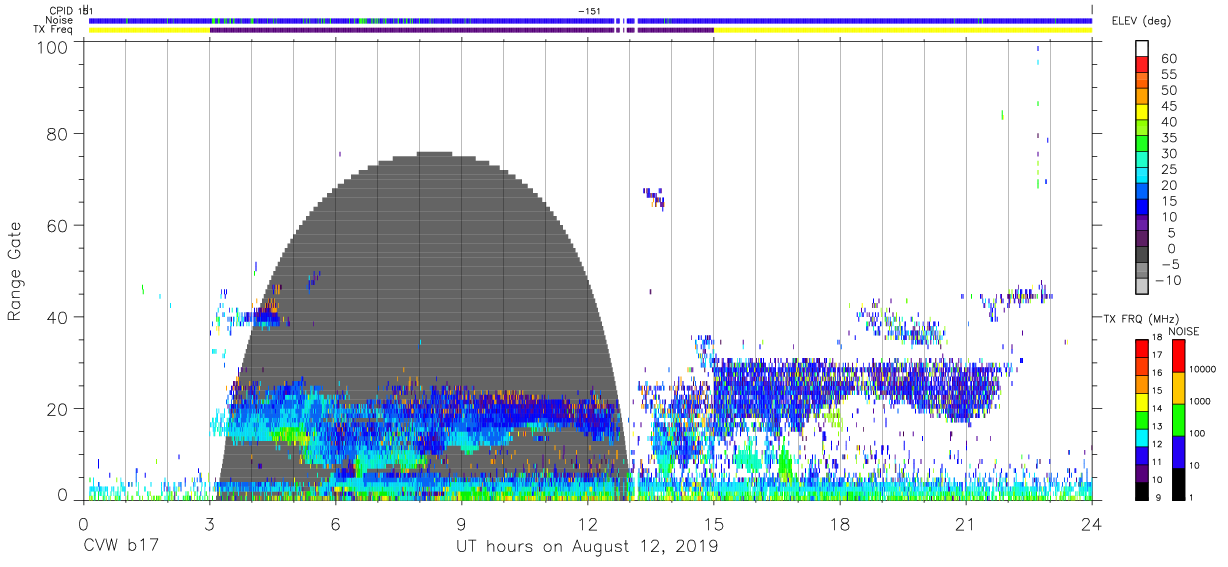Select y-axis Range Gate tick '20'
This screenshot has height=567, width=1228.
[x=58, y=409]
